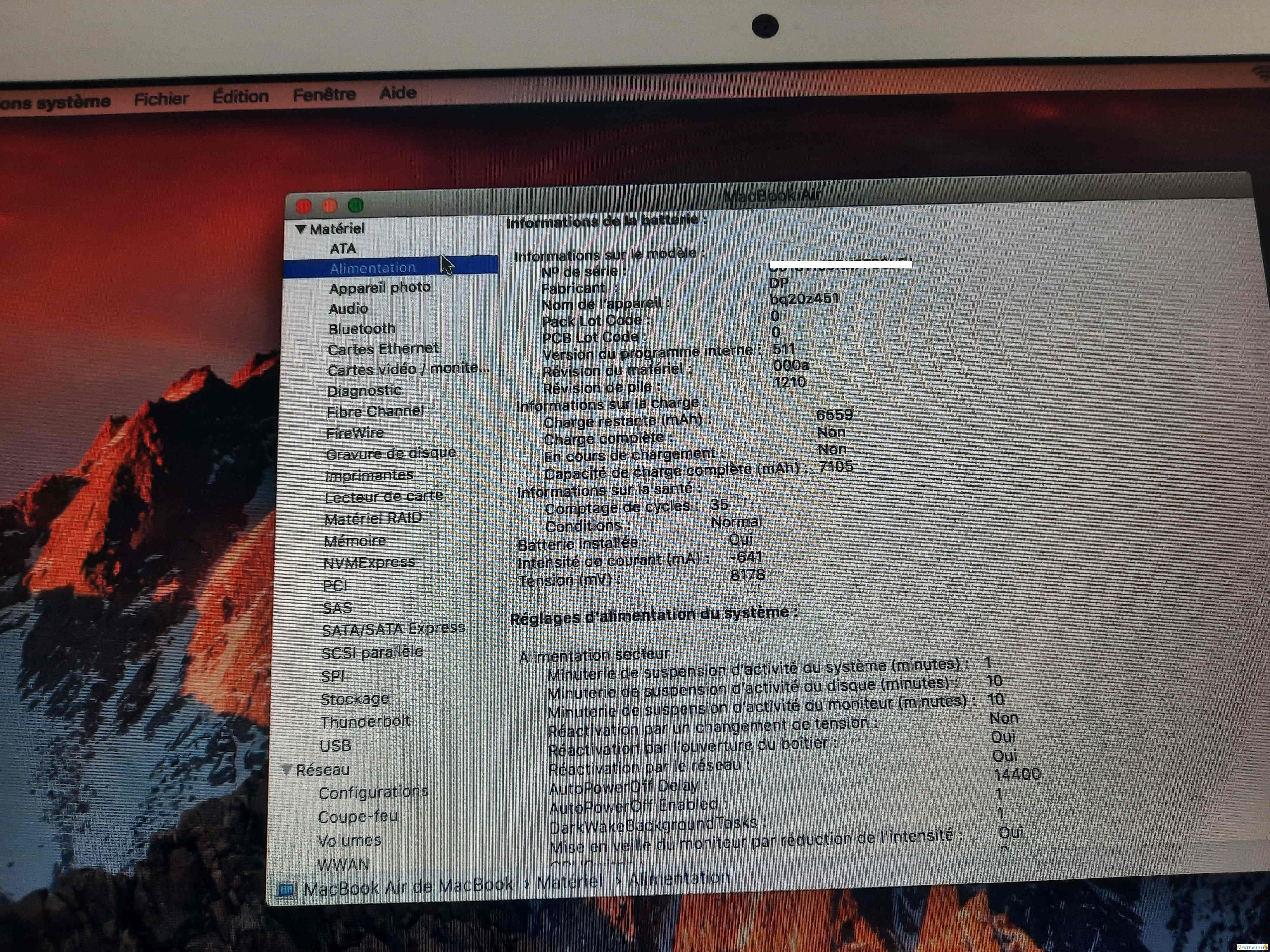Viewport: 1270px width, 952px height.
Task: Click the Tension value 8178
Action: click(747, 575)
